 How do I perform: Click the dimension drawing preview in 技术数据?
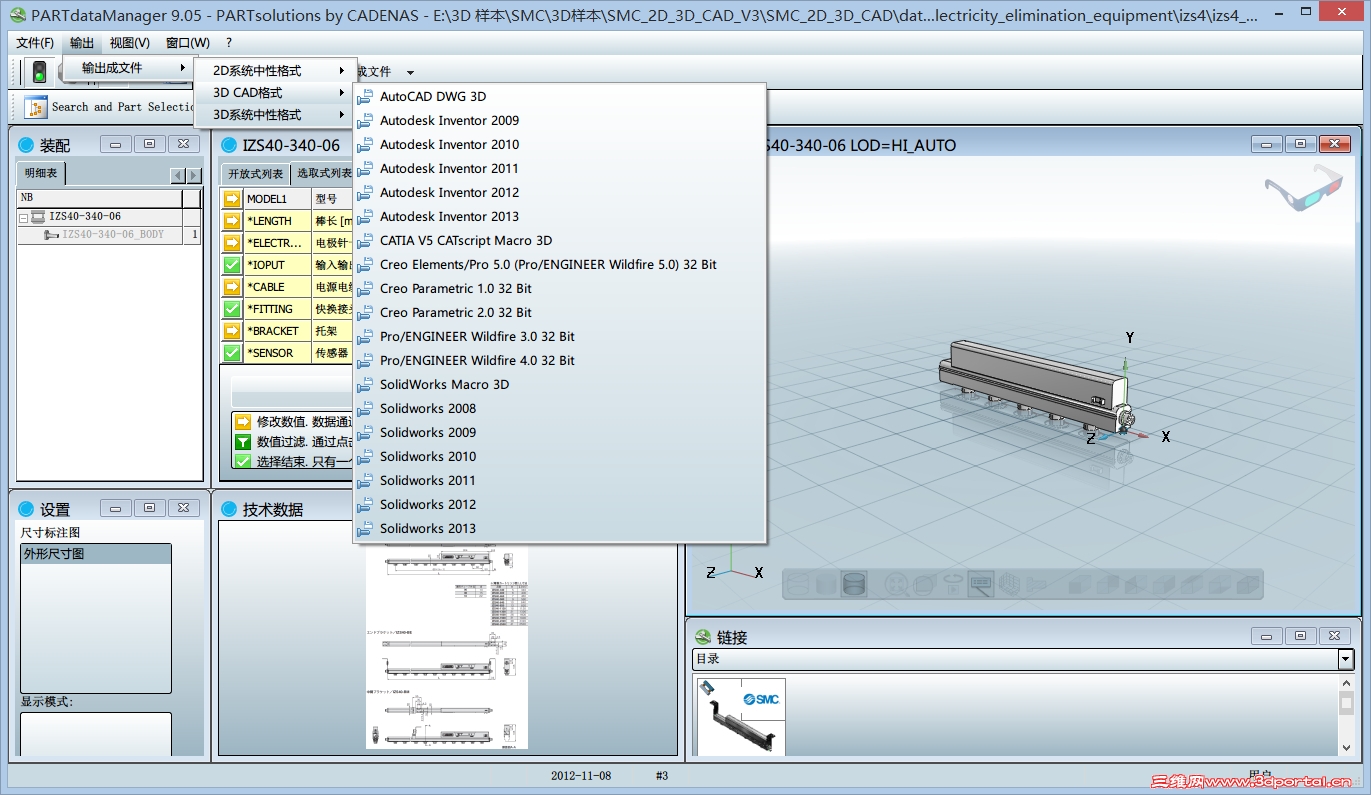[x=447, y=648]
